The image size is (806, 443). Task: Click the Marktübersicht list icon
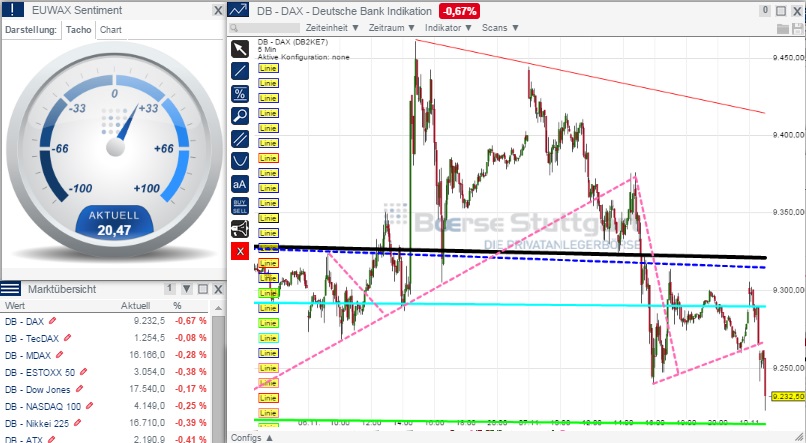10,289
